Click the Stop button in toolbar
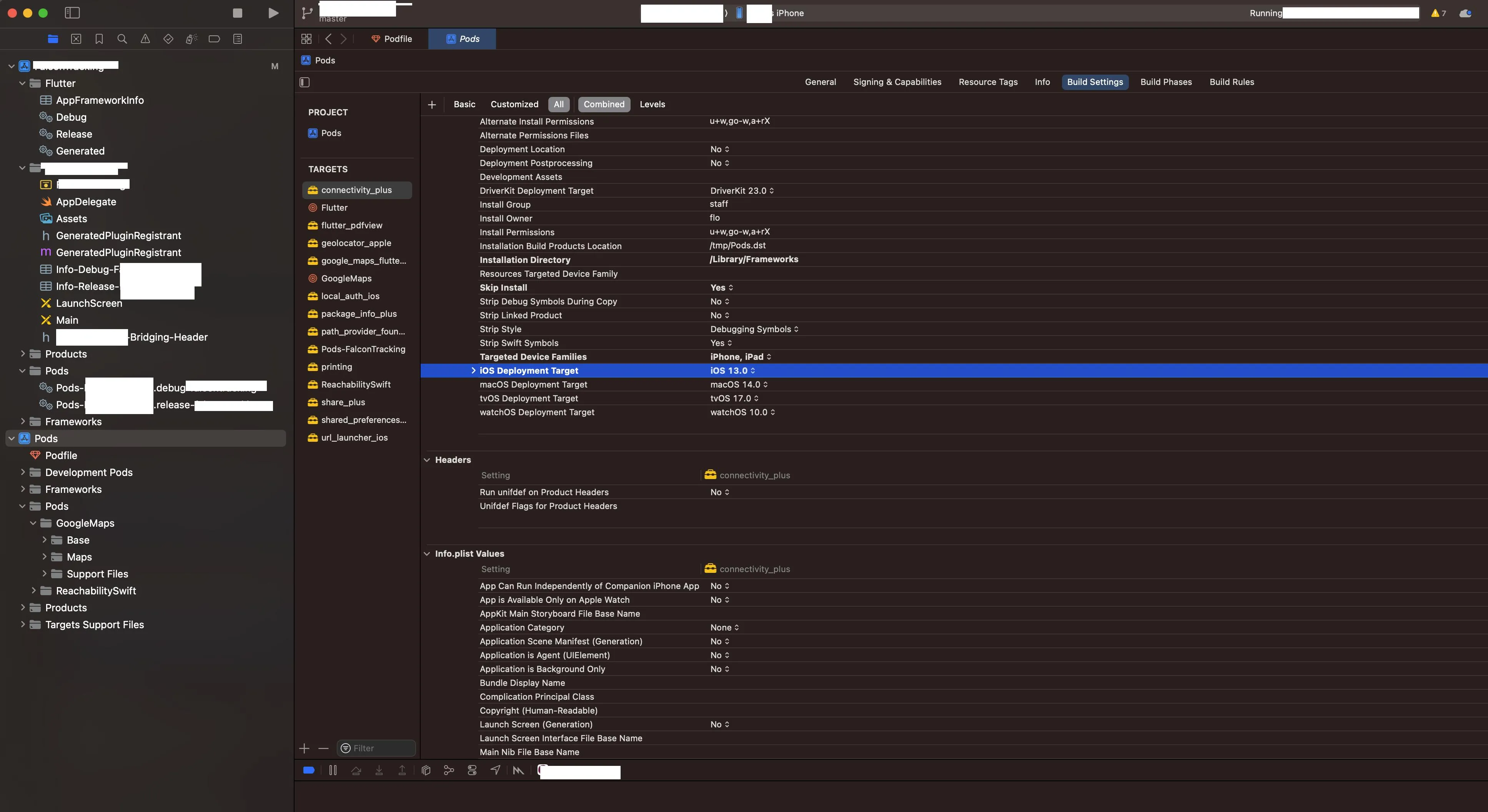 point(237,13)
